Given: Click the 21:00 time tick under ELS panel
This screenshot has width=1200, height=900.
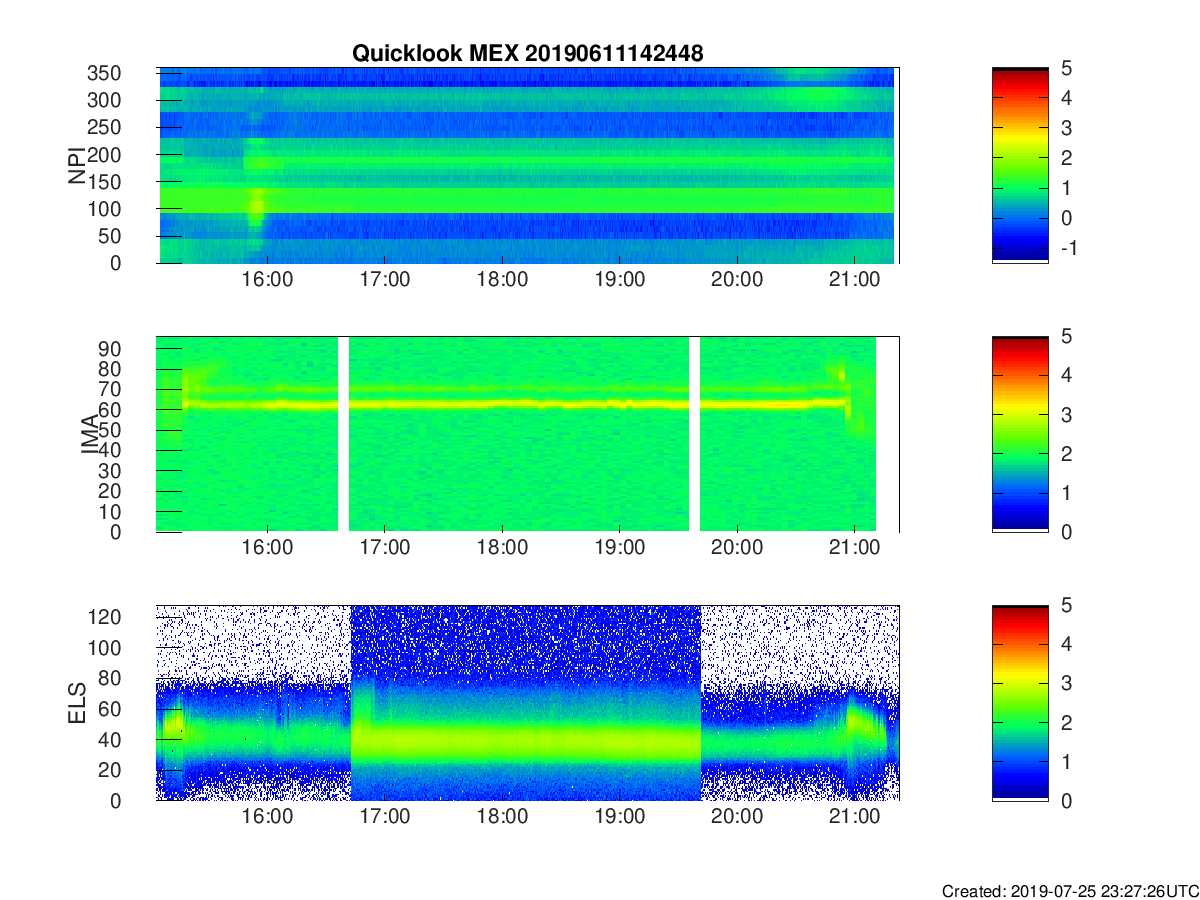Looking at the screenshot, I should click(854, 817).
